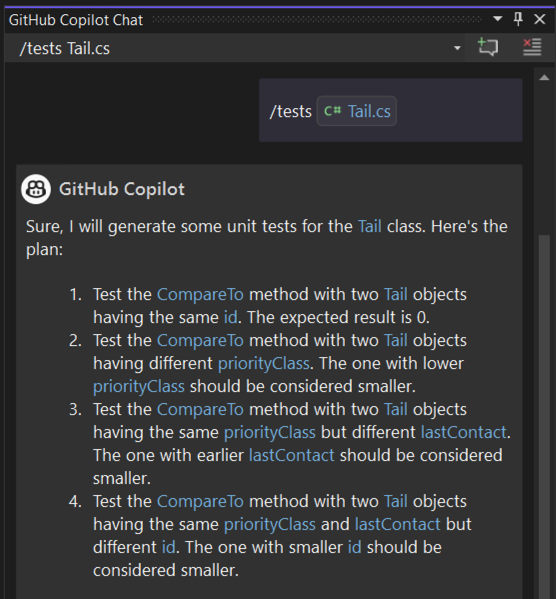Click the scroll up arrow

tap(544, 78)
